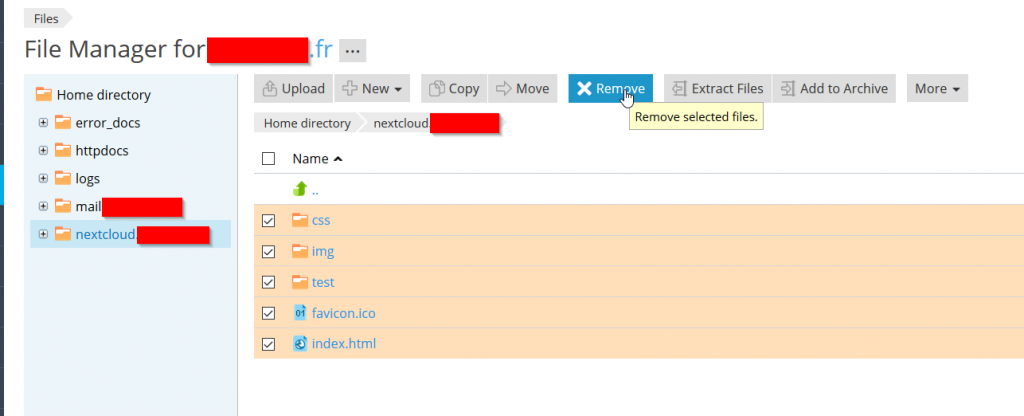Open the More dropdown menu
1024x416 pixels.
coord(937,88)
